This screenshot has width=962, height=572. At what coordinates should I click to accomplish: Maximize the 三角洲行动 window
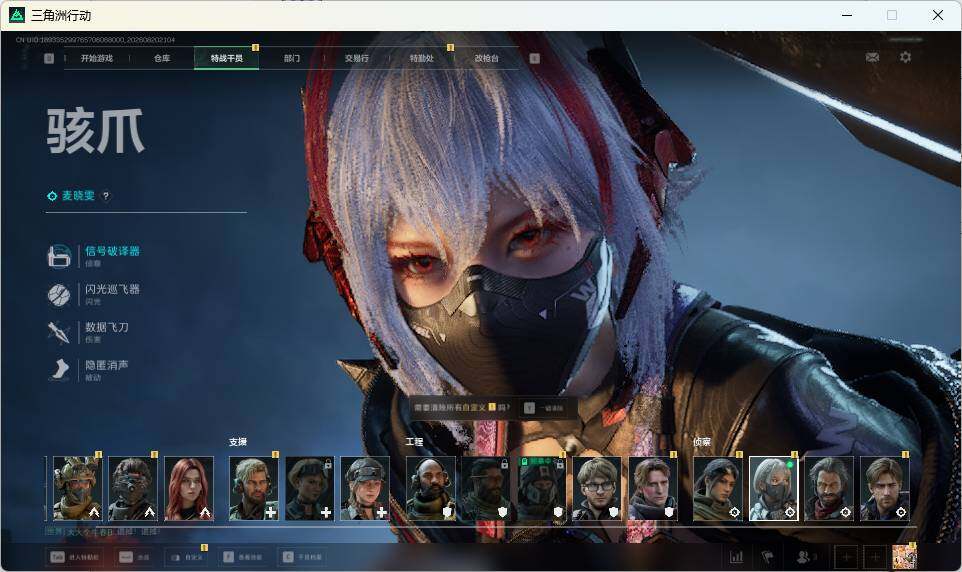pos(892,15)
